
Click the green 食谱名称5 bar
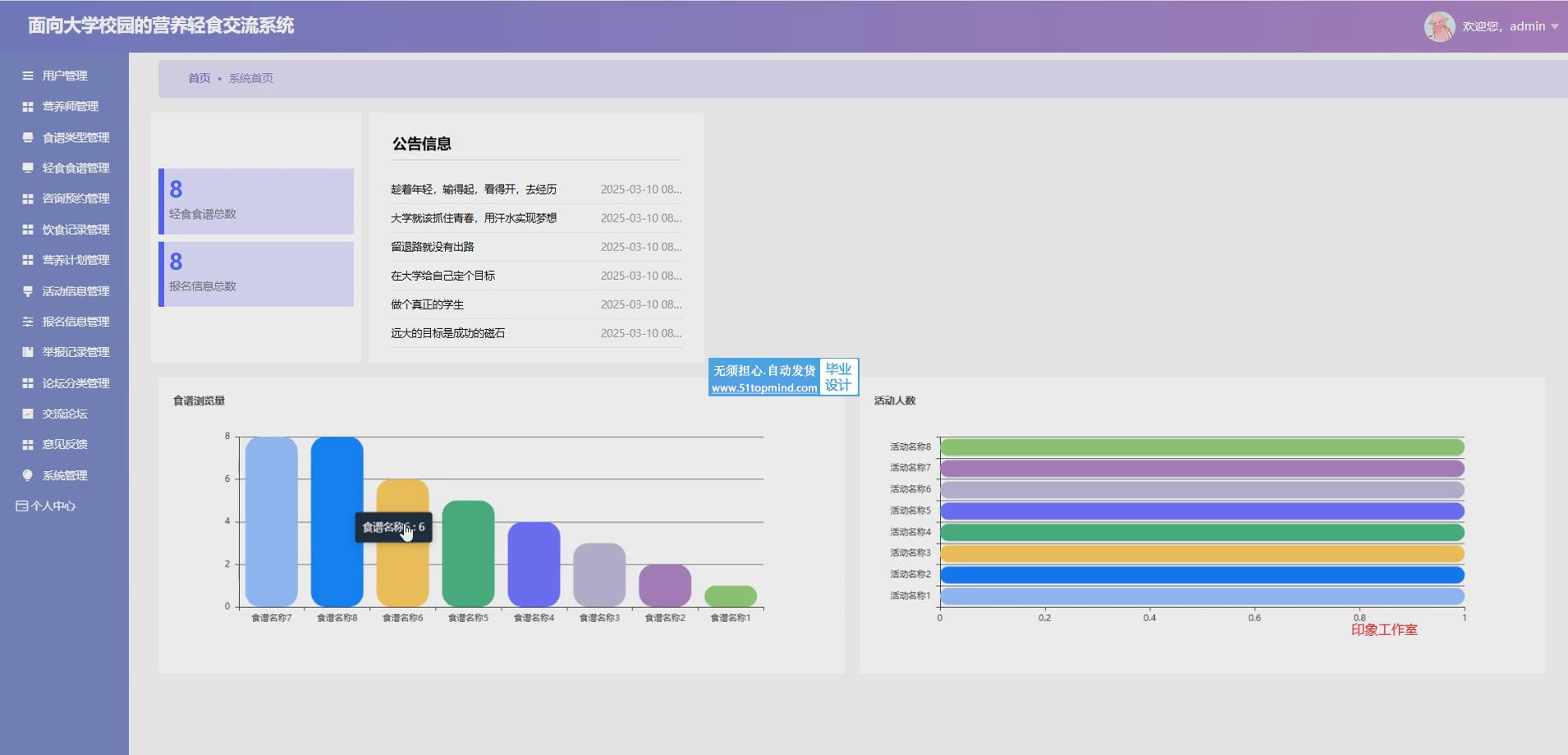pyautogui.click(x=468, y=554)
